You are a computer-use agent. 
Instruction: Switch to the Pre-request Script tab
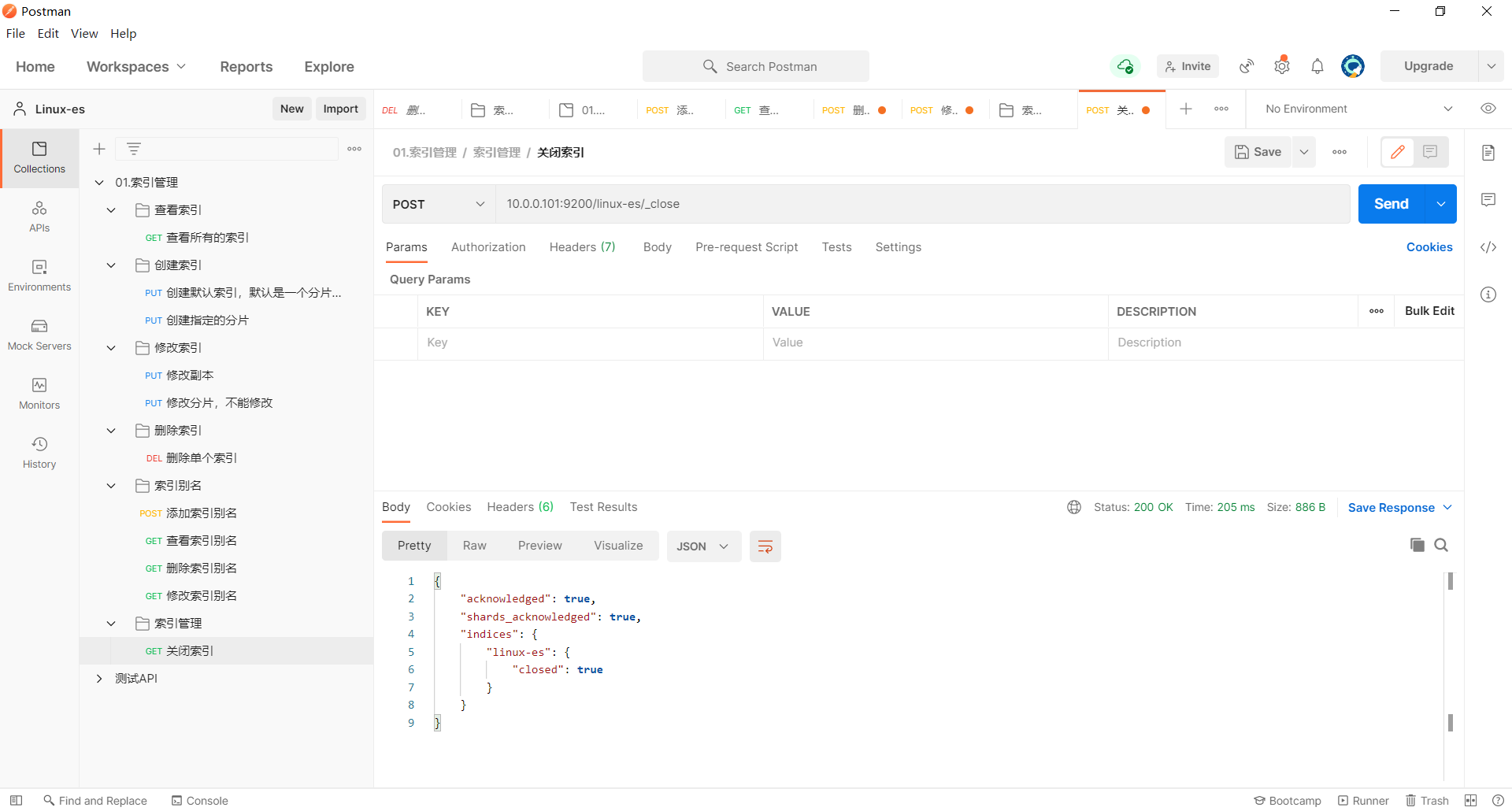click(x=747, y=247)
